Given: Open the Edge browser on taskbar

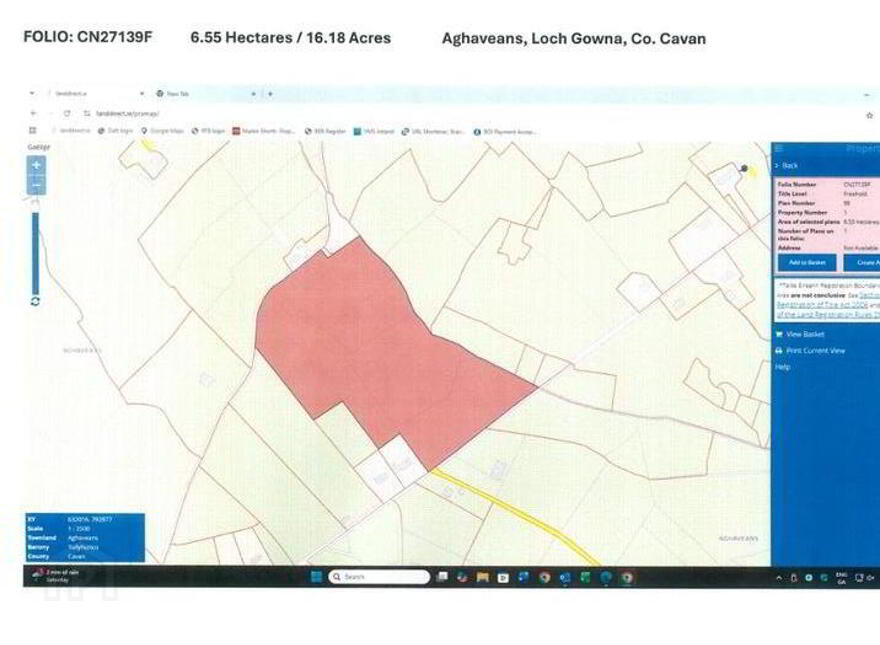Looking at the screenshot, I should point(606,577).
